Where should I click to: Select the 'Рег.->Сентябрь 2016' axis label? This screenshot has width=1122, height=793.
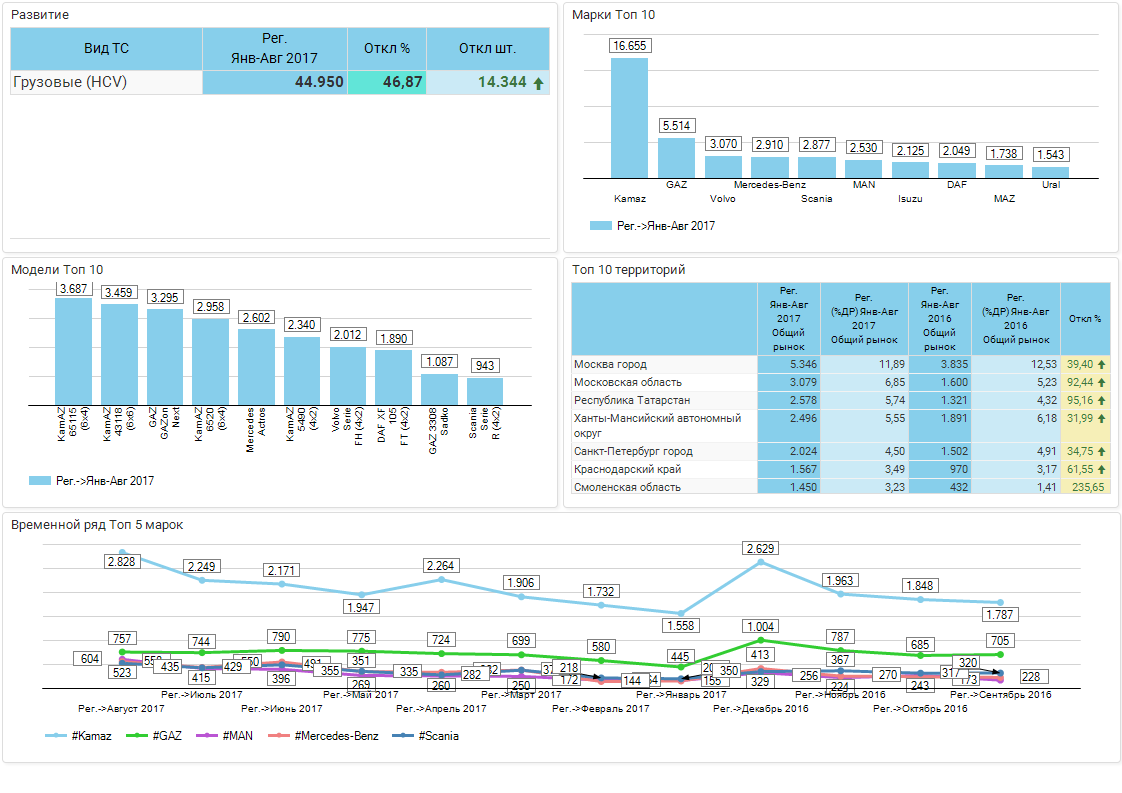point(1000,694)
